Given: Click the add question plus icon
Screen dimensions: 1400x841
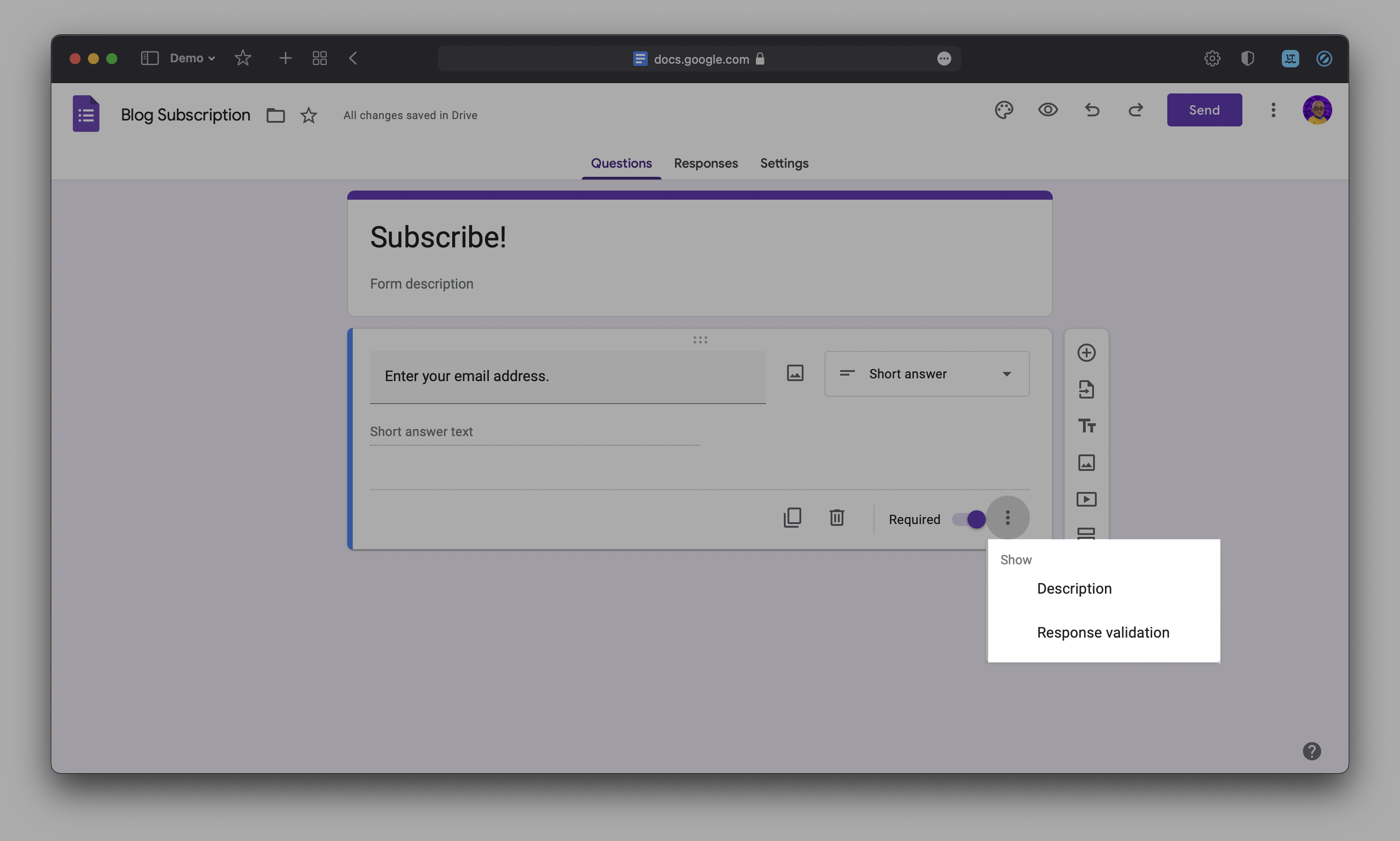Looking at the screenshot, I should point(1086,353).
